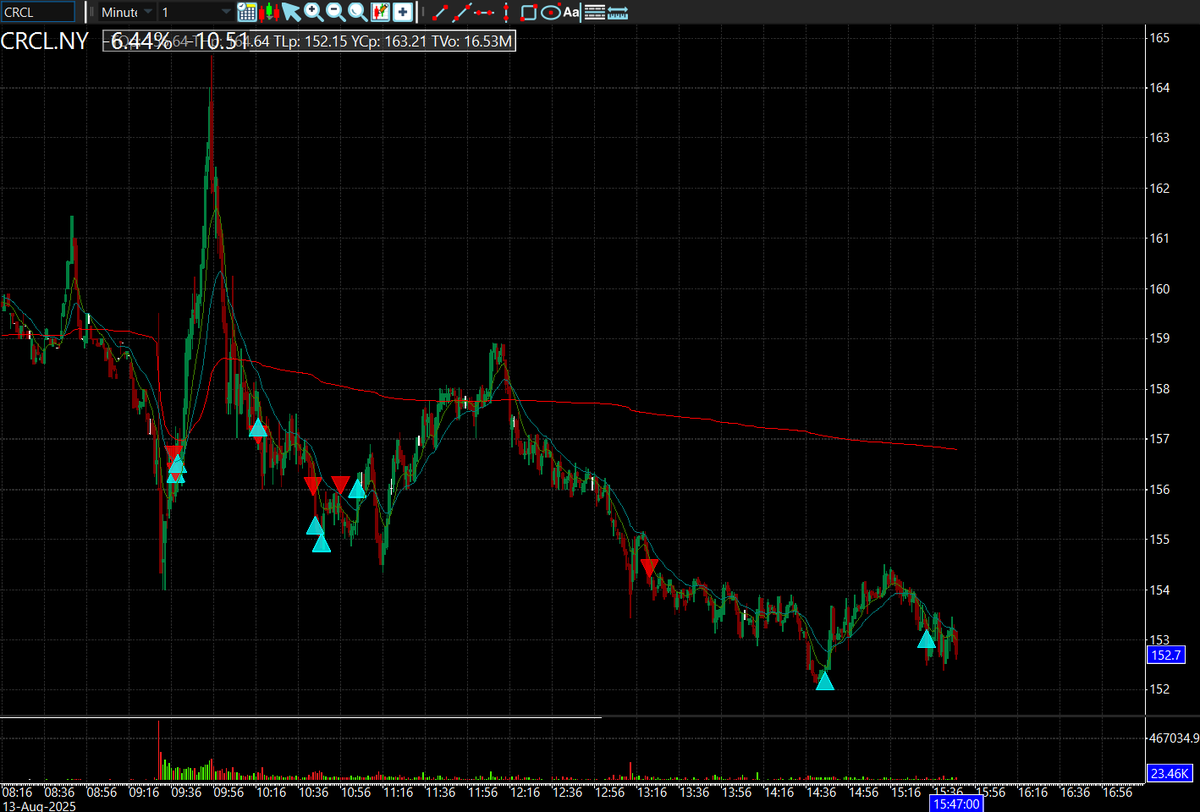Image resolution: width=1200 pixels, height=812 pixels.
Task: Click the 165 price axis label
Action: 1160,37
